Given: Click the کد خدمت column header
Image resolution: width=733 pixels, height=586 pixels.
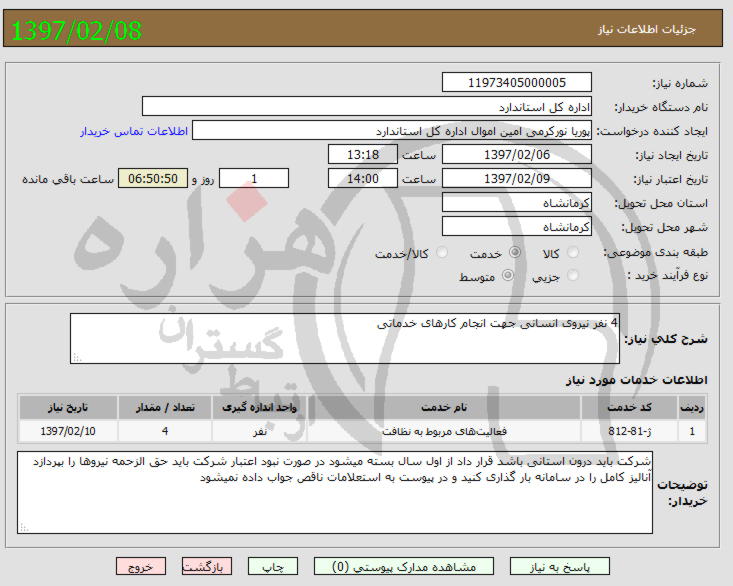Looking at the screenshot, I should coord(629,407).
